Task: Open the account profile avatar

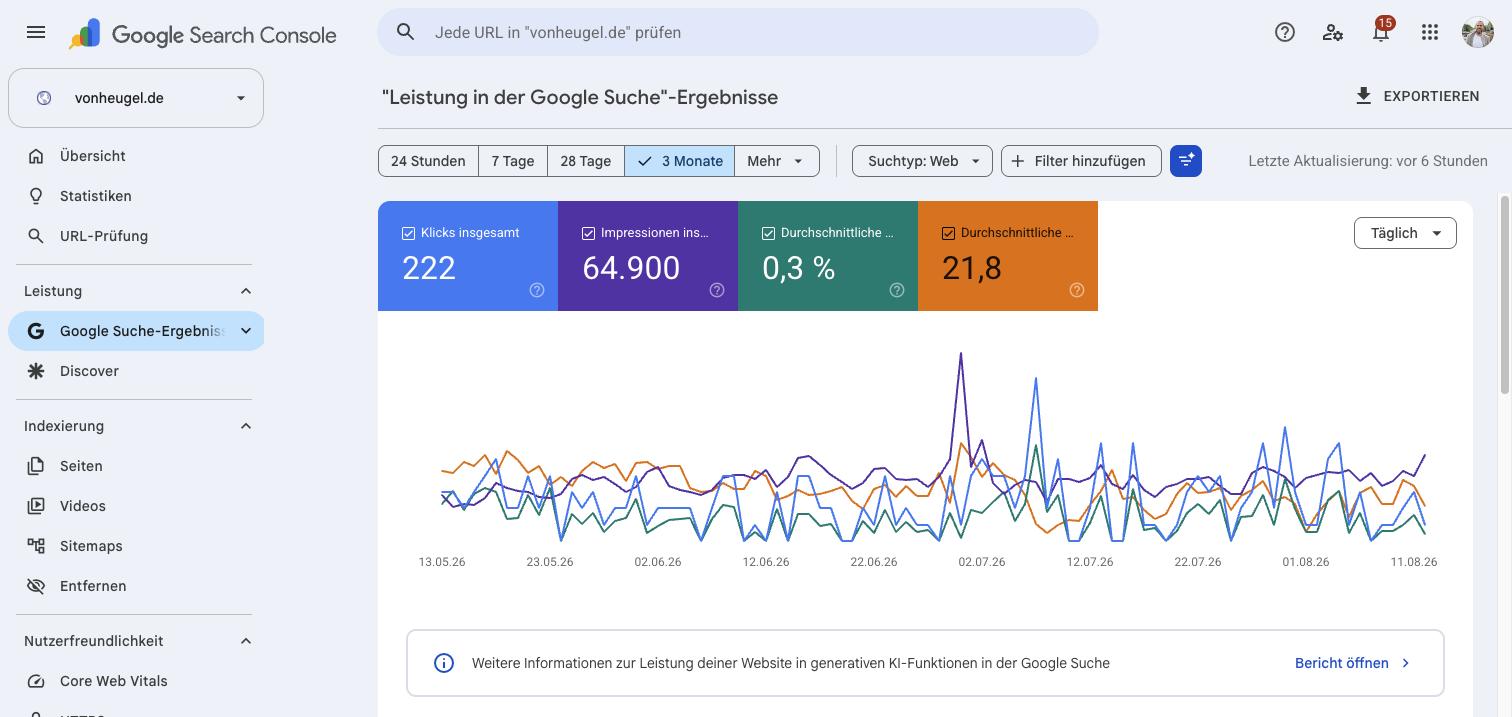Action: point(1478,32)
